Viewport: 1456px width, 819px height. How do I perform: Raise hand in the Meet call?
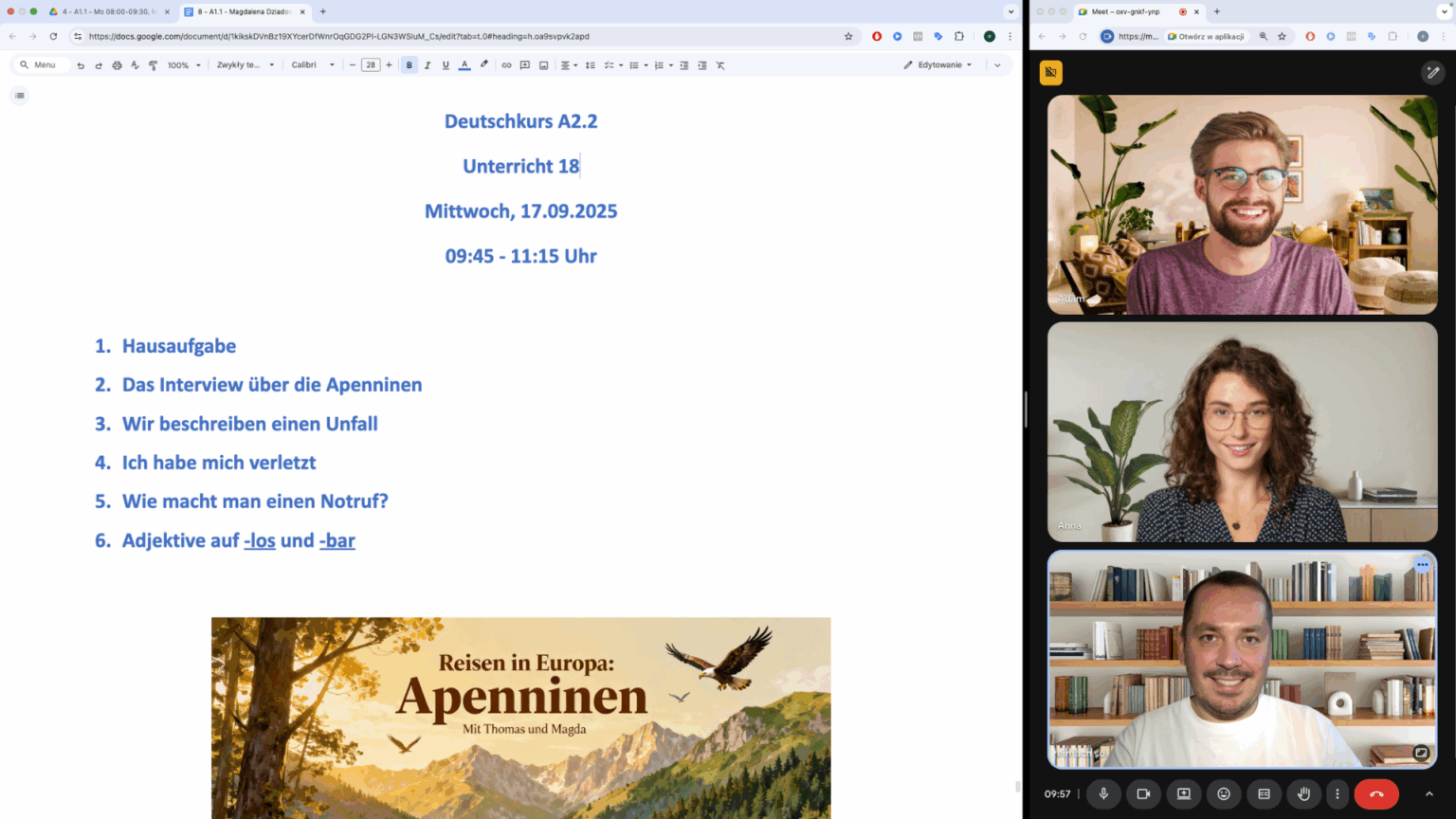[1303, 794]
